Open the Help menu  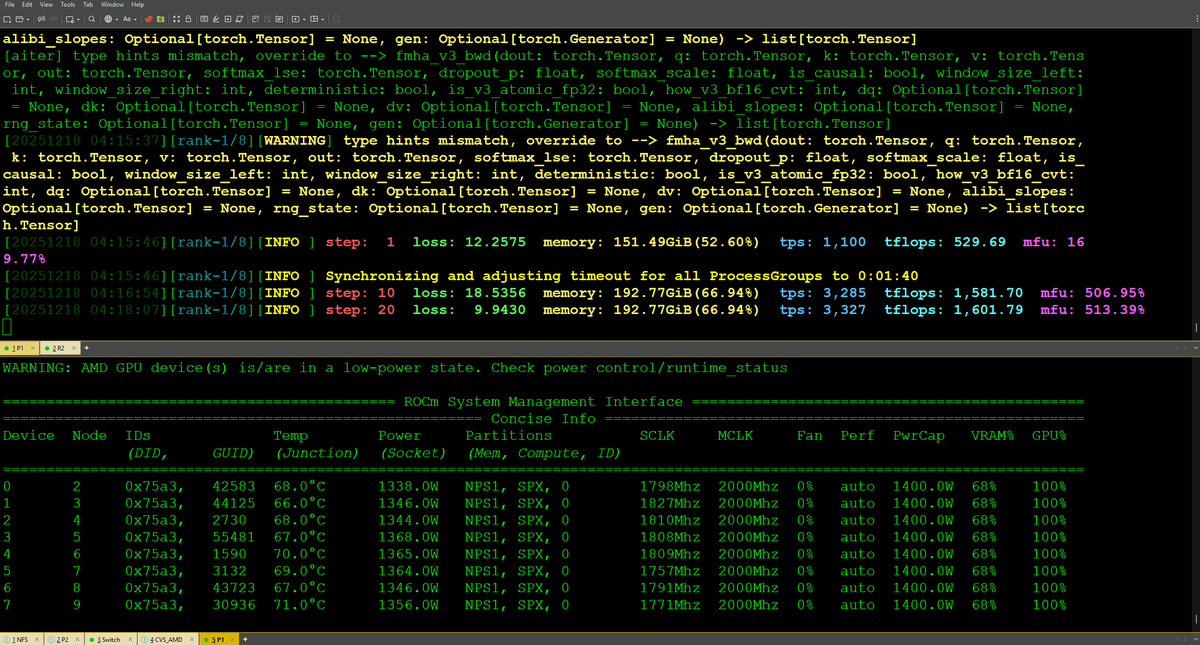pos(138,5)
